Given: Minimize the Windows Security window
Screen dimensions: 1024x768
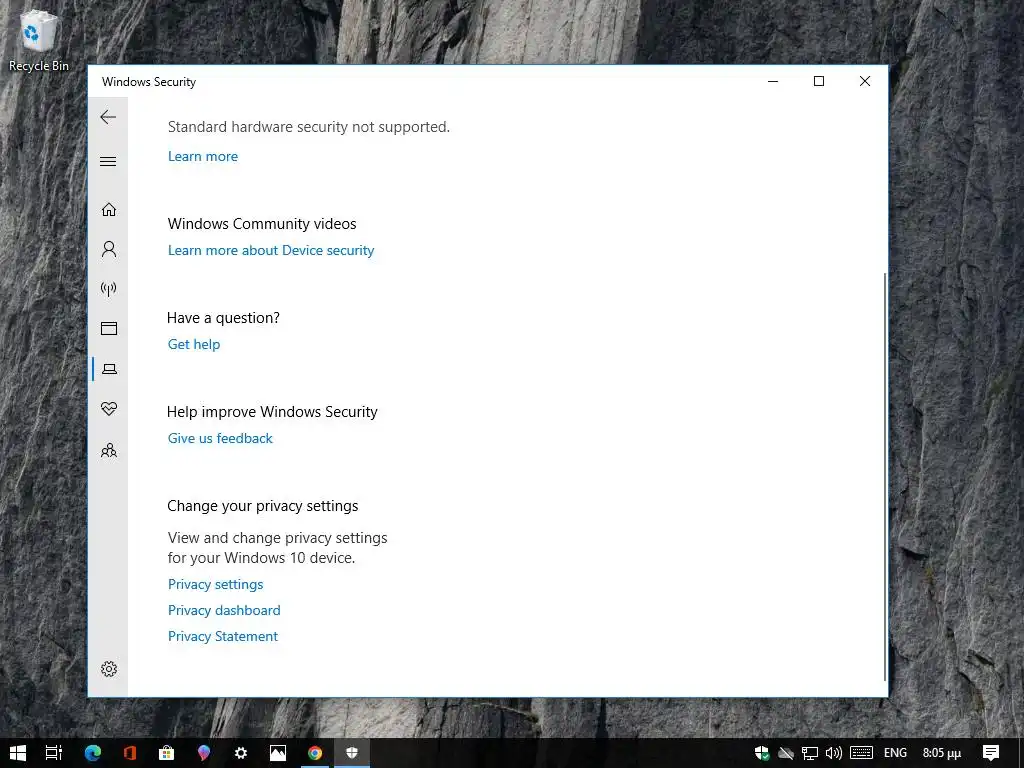Looking at the screenshot, I should [x=773, y=81].
